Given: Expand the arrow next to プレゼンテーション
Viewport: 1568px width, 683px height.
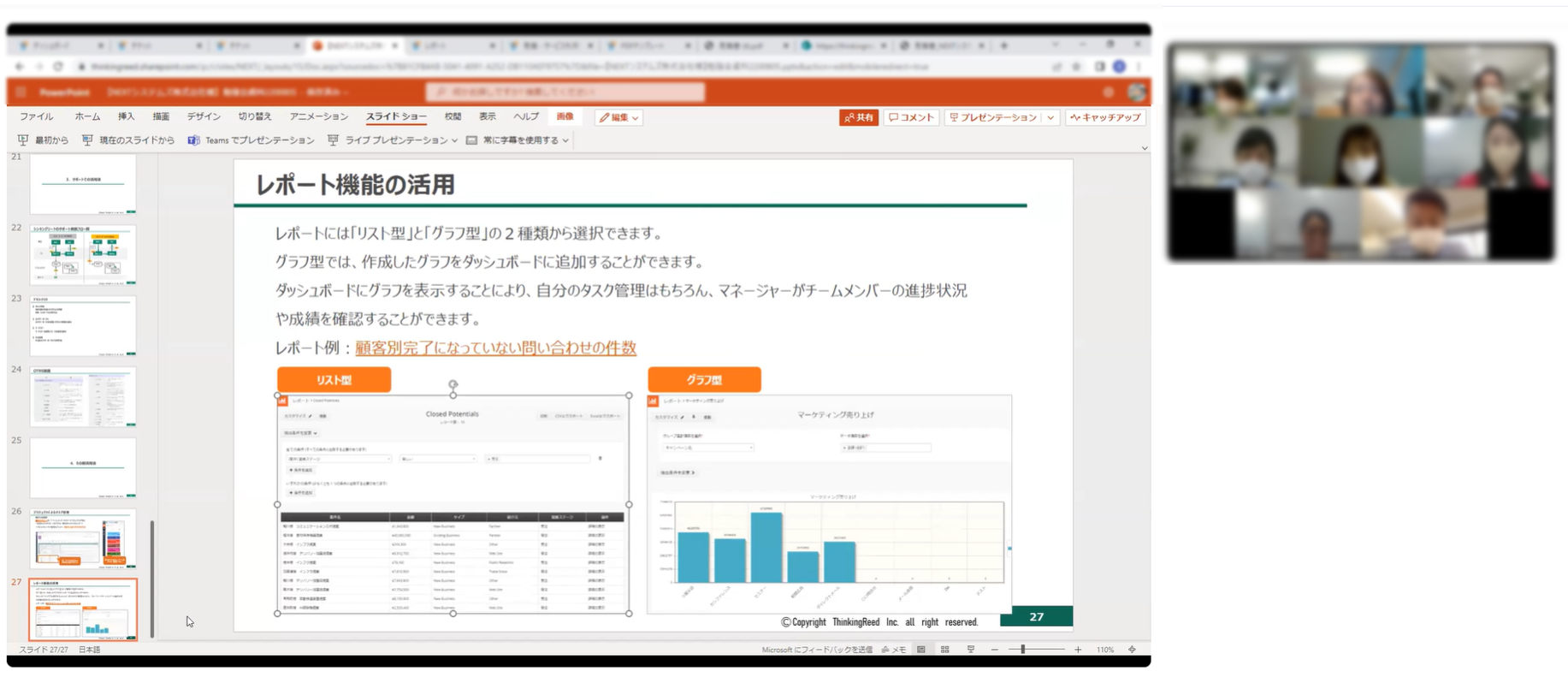Looking at the screenshot, I should point(1050,117).
